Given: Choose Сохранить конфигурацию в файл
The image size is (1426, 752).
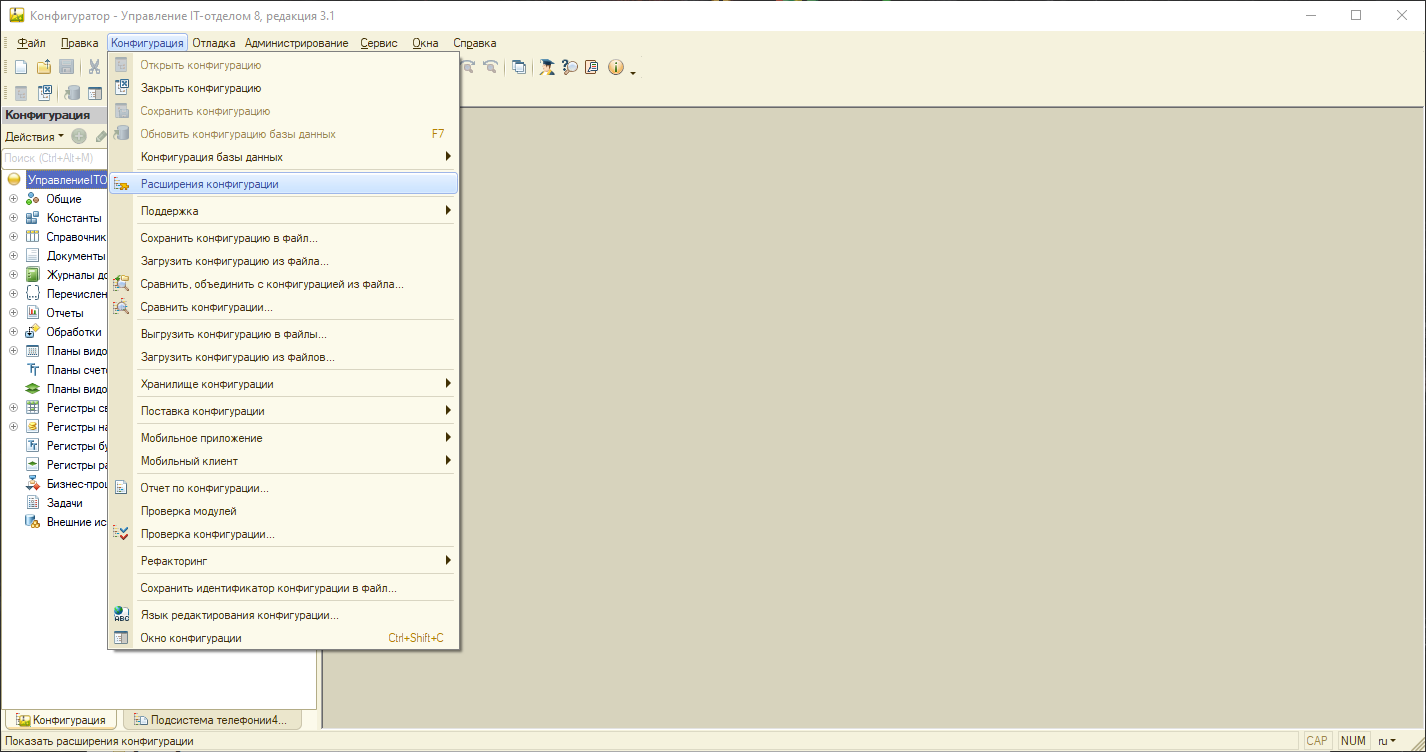Looking at the screenshot, I should (x=229, y=238).
